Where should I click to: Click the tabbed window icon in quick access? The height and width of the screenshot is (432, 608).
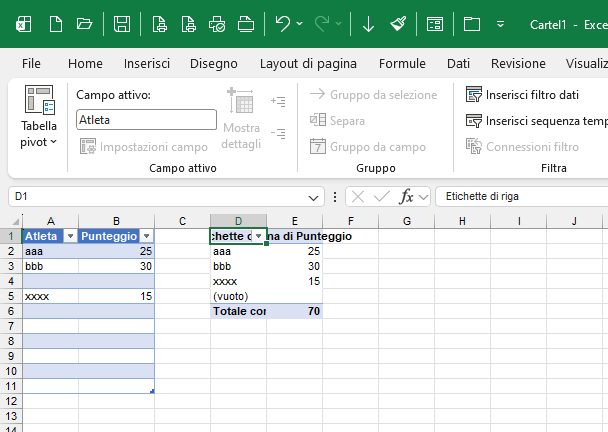click(x=472, y=24)
